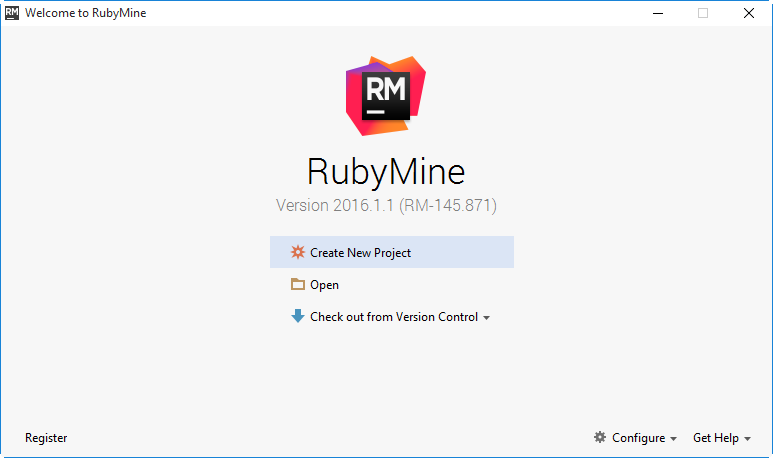The width and height of the screenshot is (773, 458).
Task: Click the version 2016.1.1 text
Action: coord(386,205)
